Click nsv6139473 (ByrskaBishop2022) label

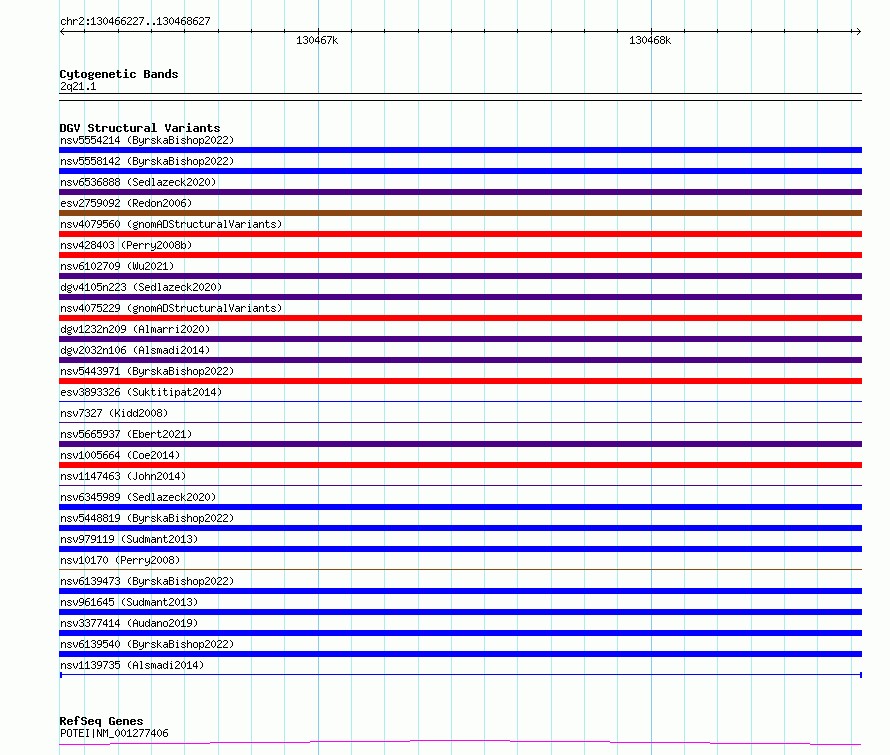pos(147,581)
